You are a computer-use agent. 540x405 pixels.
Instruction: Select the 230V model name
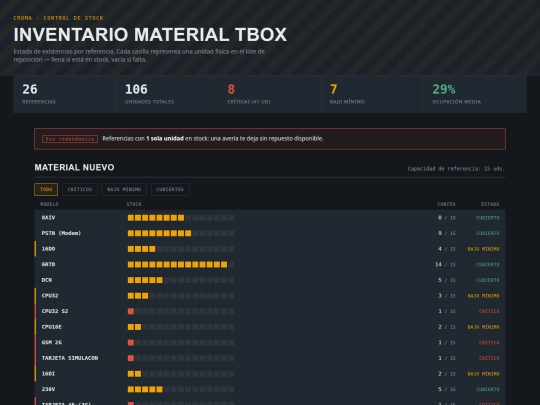[x=48, y=389]
